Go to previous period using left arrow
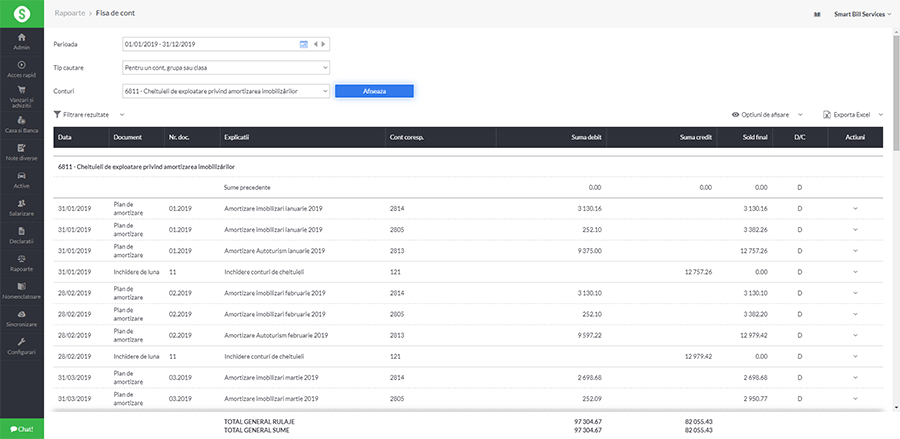 point(316,44)
